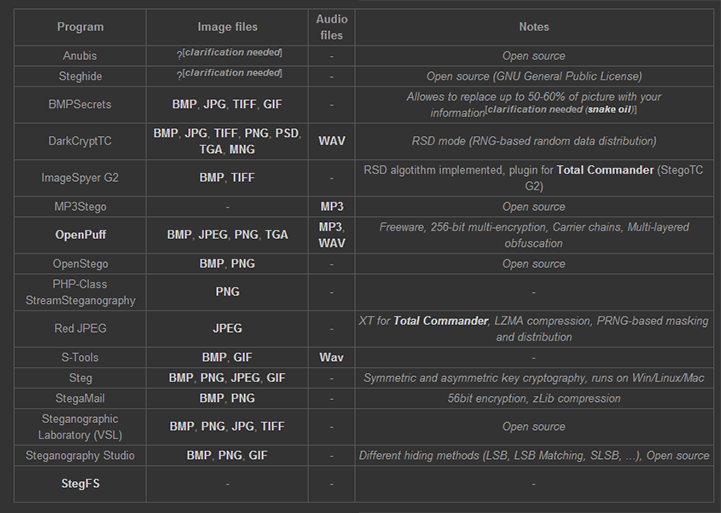Image resolution: width=721 pixels, height=513 pixels.
Task: Click the Steg program name
Action: click(80, 378)
